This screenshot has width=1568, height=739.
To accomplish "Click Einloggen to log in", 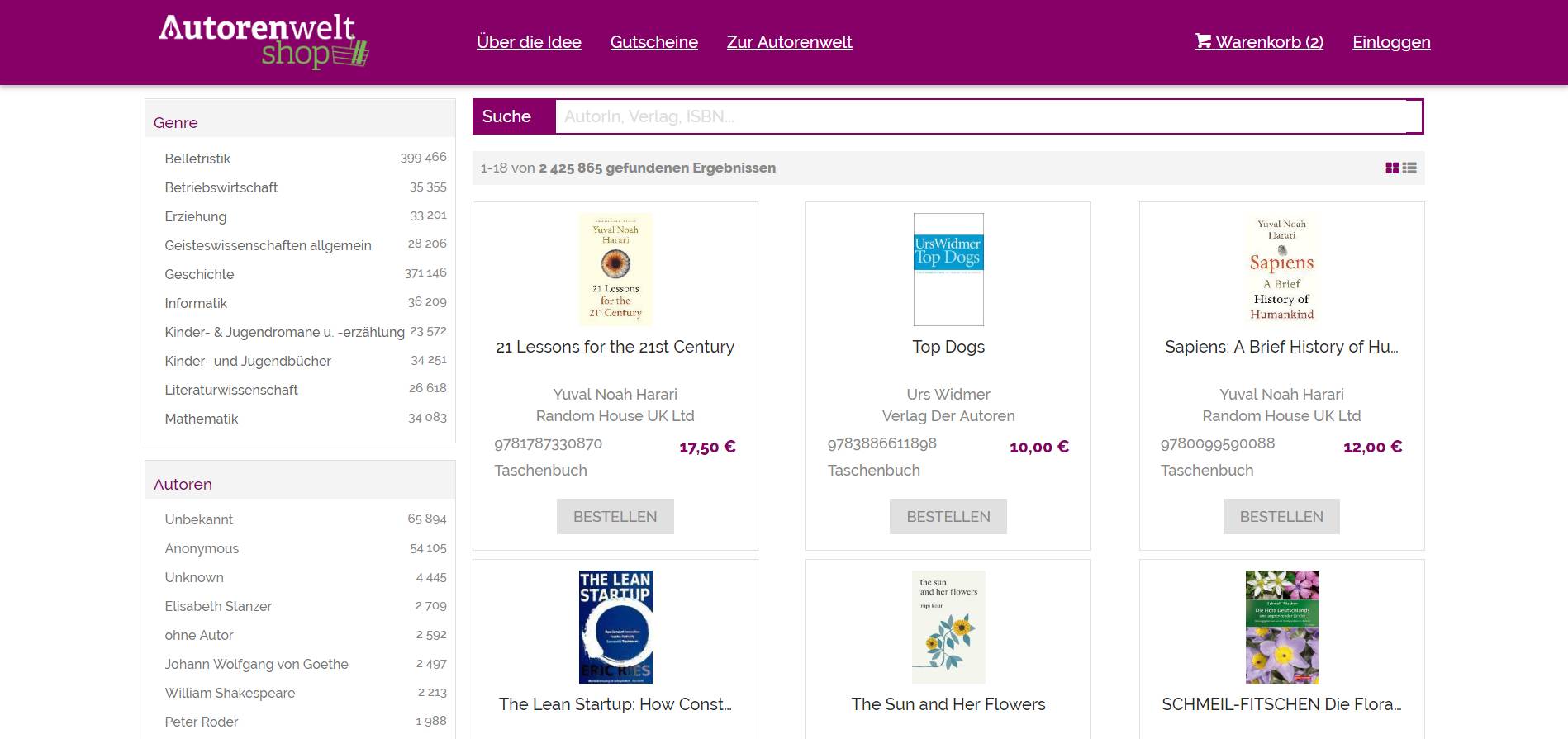I will [x=1391, y=42].
